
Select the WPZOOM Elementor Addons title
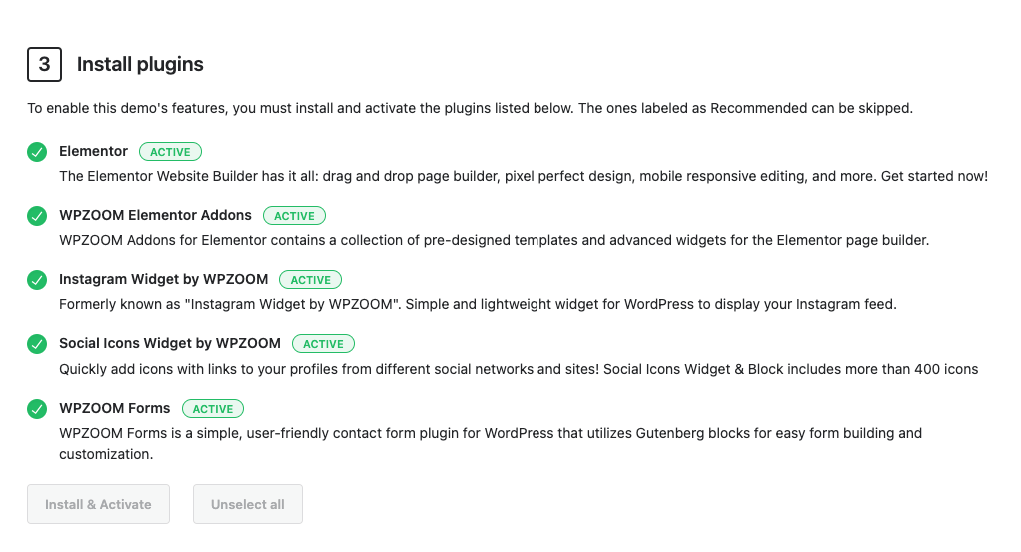click(156, 215)
